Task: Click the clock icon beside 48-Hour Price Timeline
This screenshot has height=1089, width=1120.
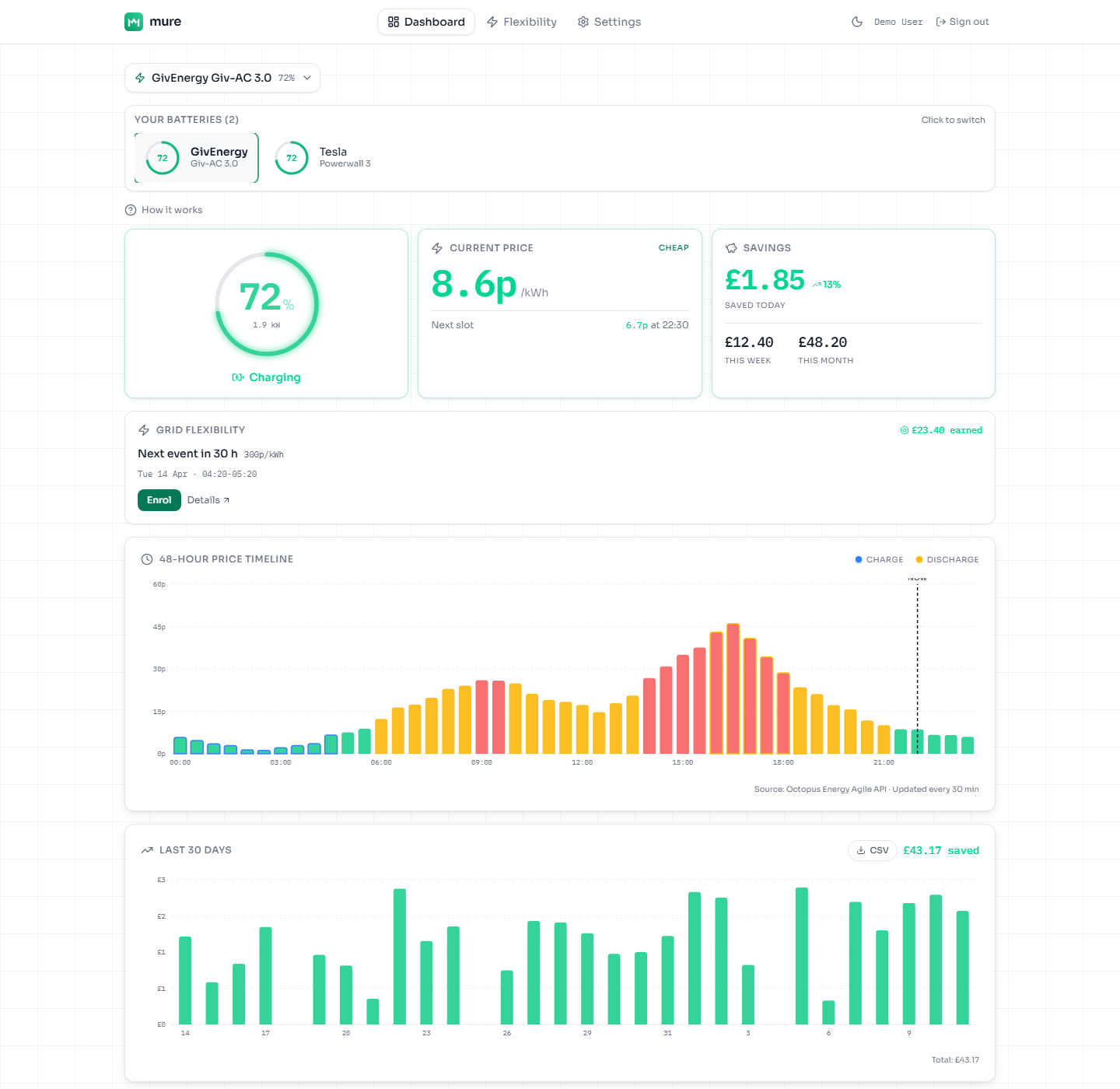Action: (x=146, y=559)
